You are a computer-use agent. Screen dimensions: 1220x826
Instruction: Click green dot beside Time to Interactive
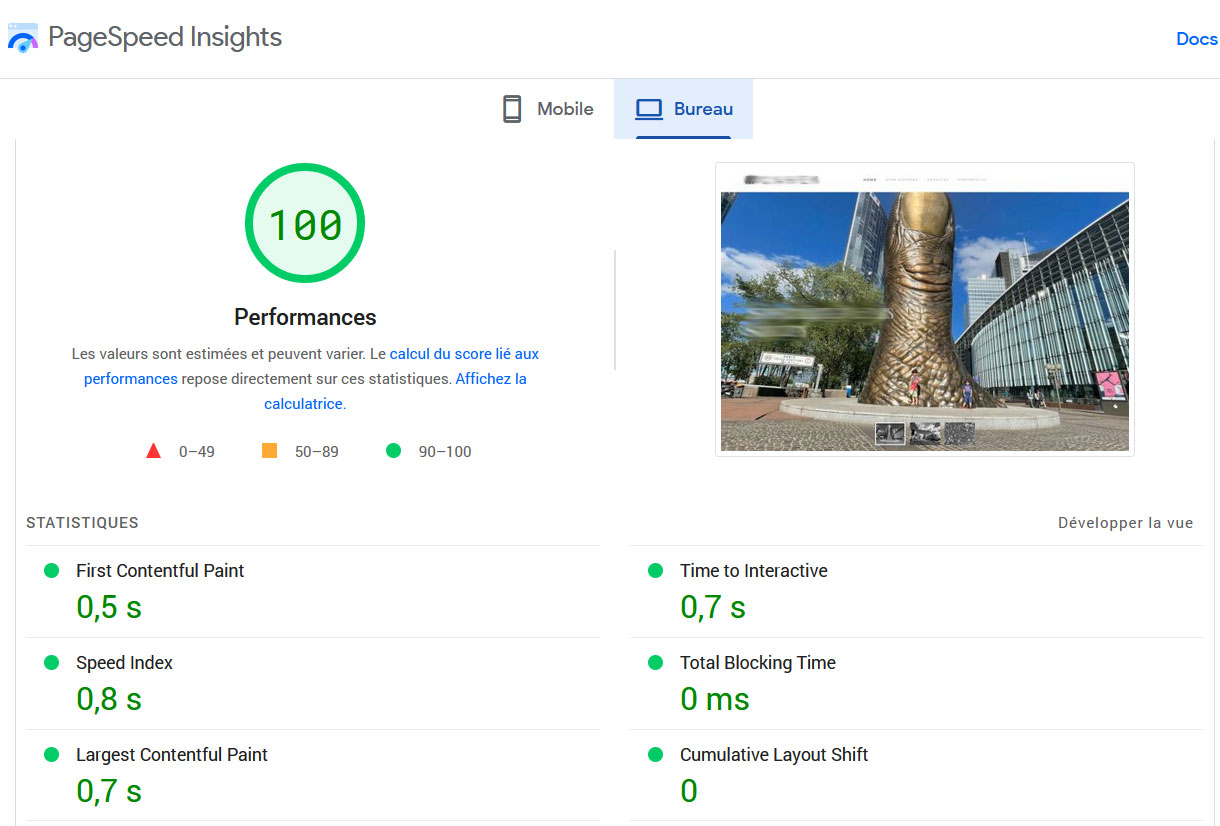pos(656,570)
